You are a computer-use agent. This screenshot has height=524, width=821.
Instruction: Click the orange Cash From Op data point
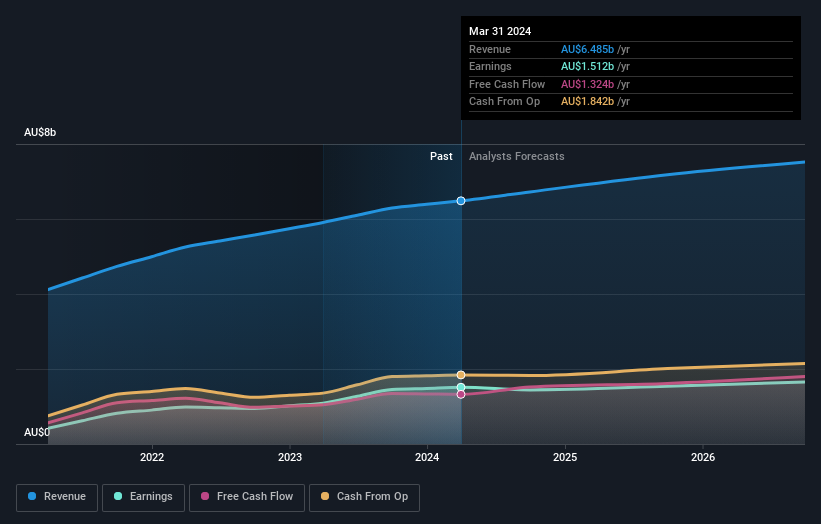(461, 375)
